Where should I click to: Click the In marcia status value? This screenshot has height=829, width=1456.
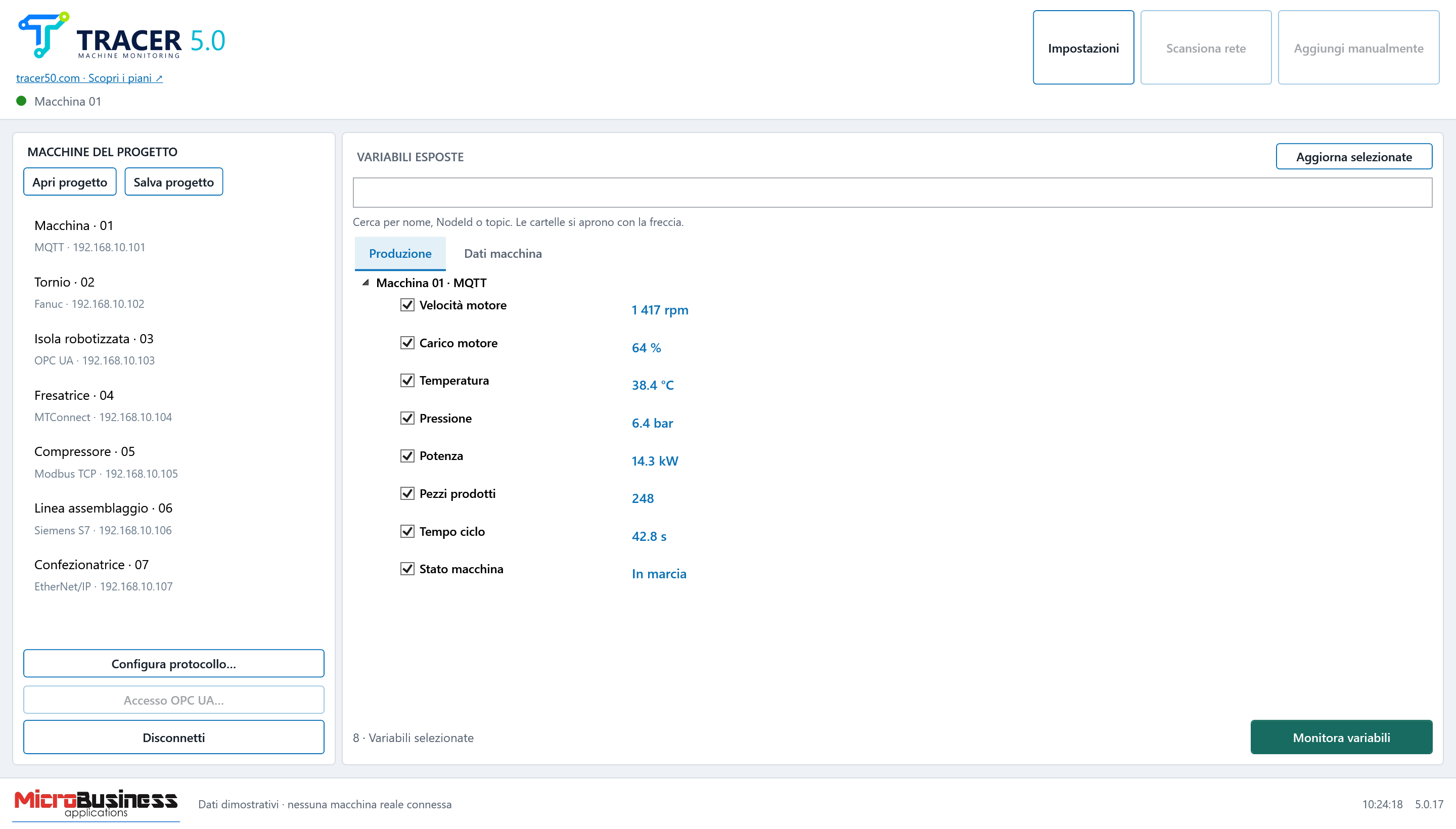[659, 574]
